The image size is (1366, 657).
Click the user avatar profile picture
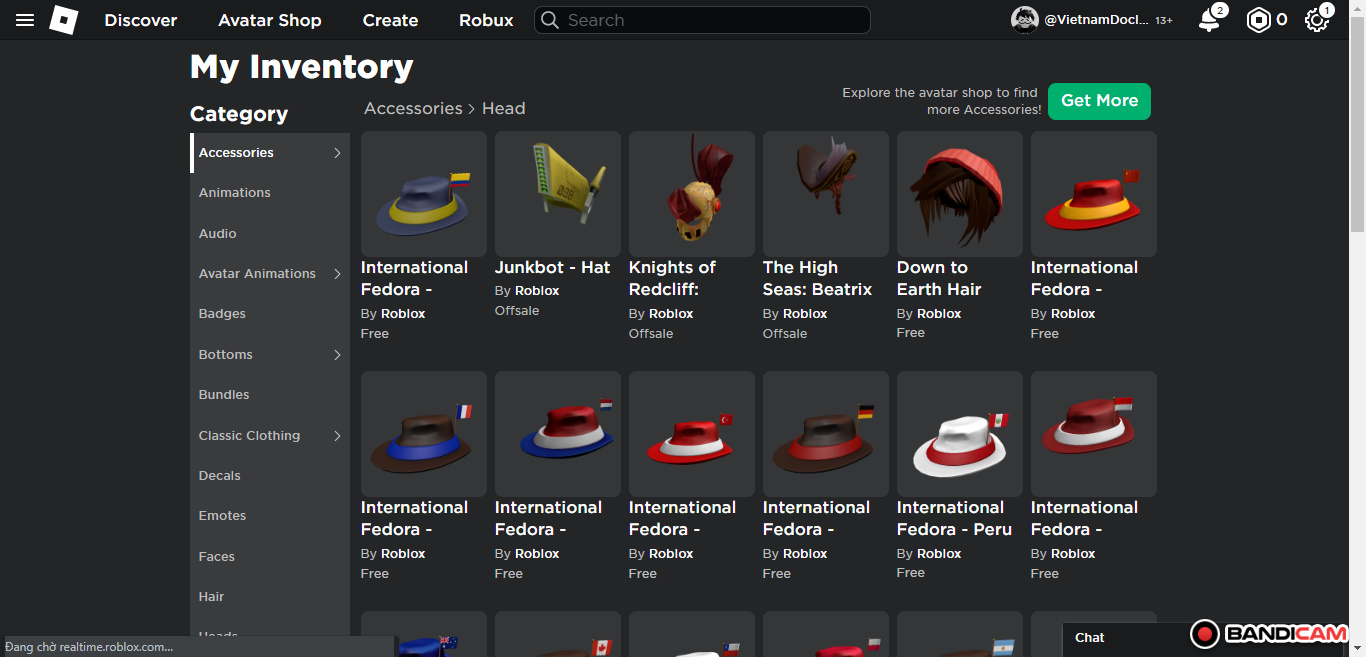[x=1025, y=20]
